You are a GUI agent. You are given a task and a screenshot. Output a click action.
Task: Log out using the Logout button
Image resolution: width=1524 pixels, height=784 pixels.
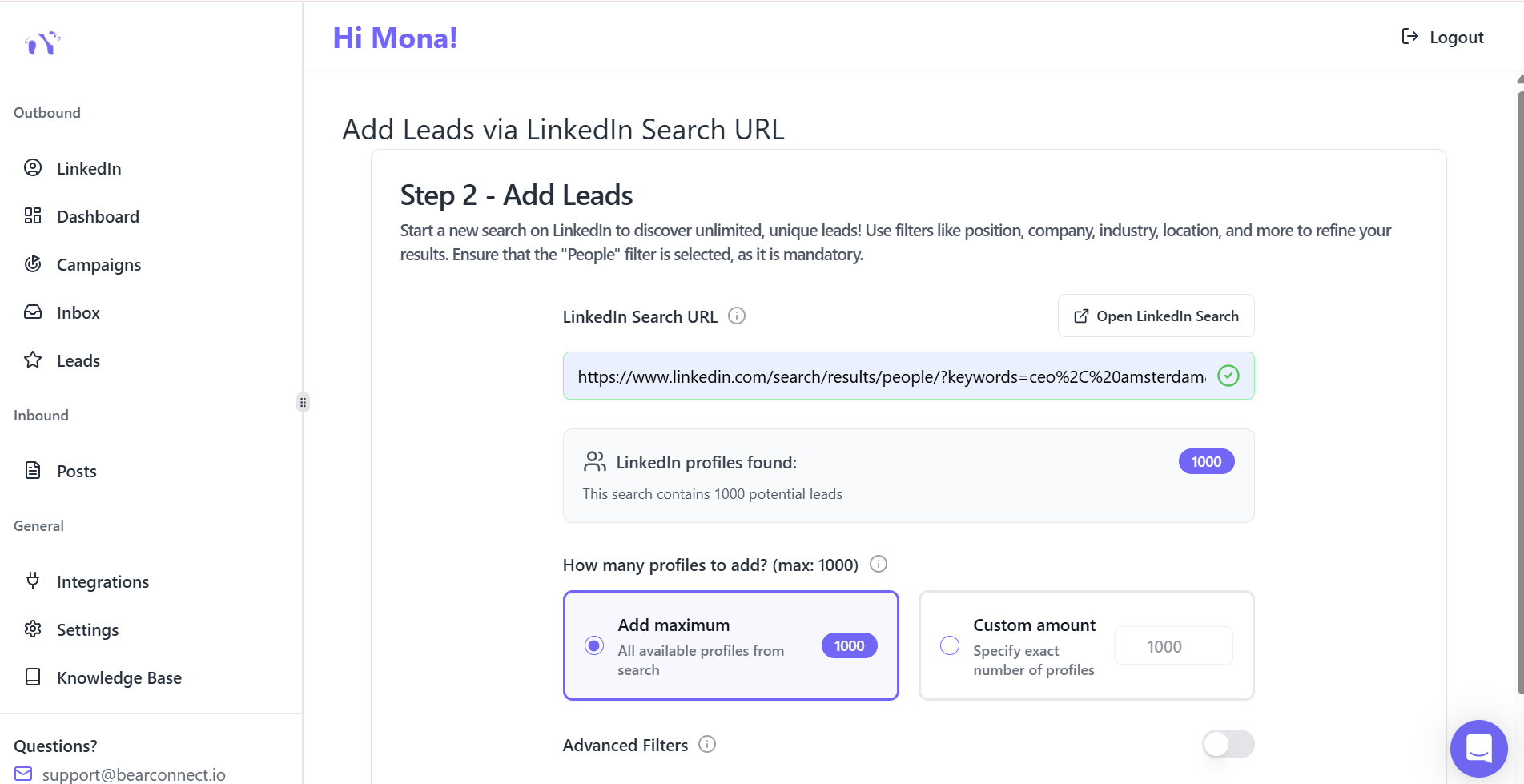click(x=1442, y=38)
